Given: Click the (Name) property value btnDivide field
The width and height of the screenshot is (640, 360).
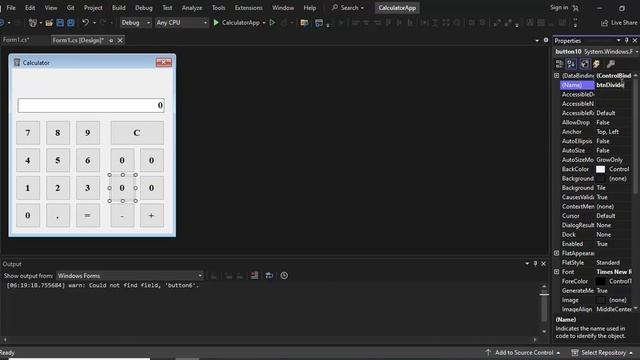Looking at the screenshot, I should point(613,85).
